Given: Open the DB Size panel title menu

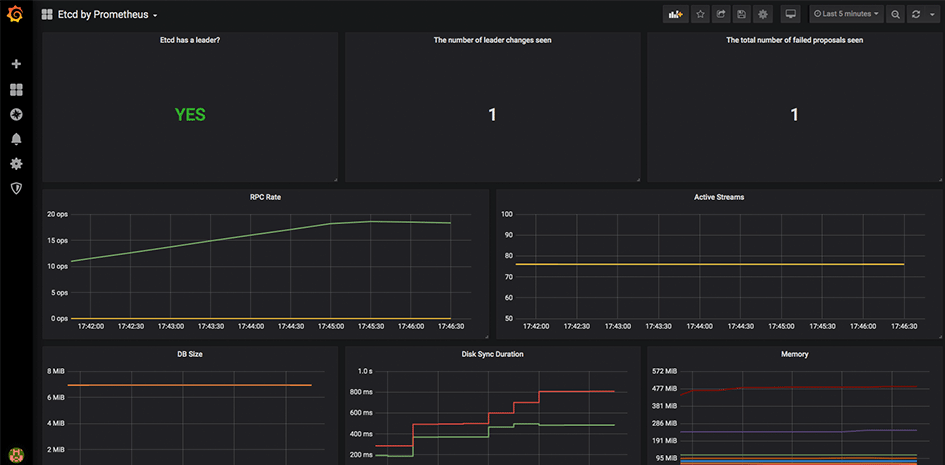Looking at the screenshot, I should [190, 354].
